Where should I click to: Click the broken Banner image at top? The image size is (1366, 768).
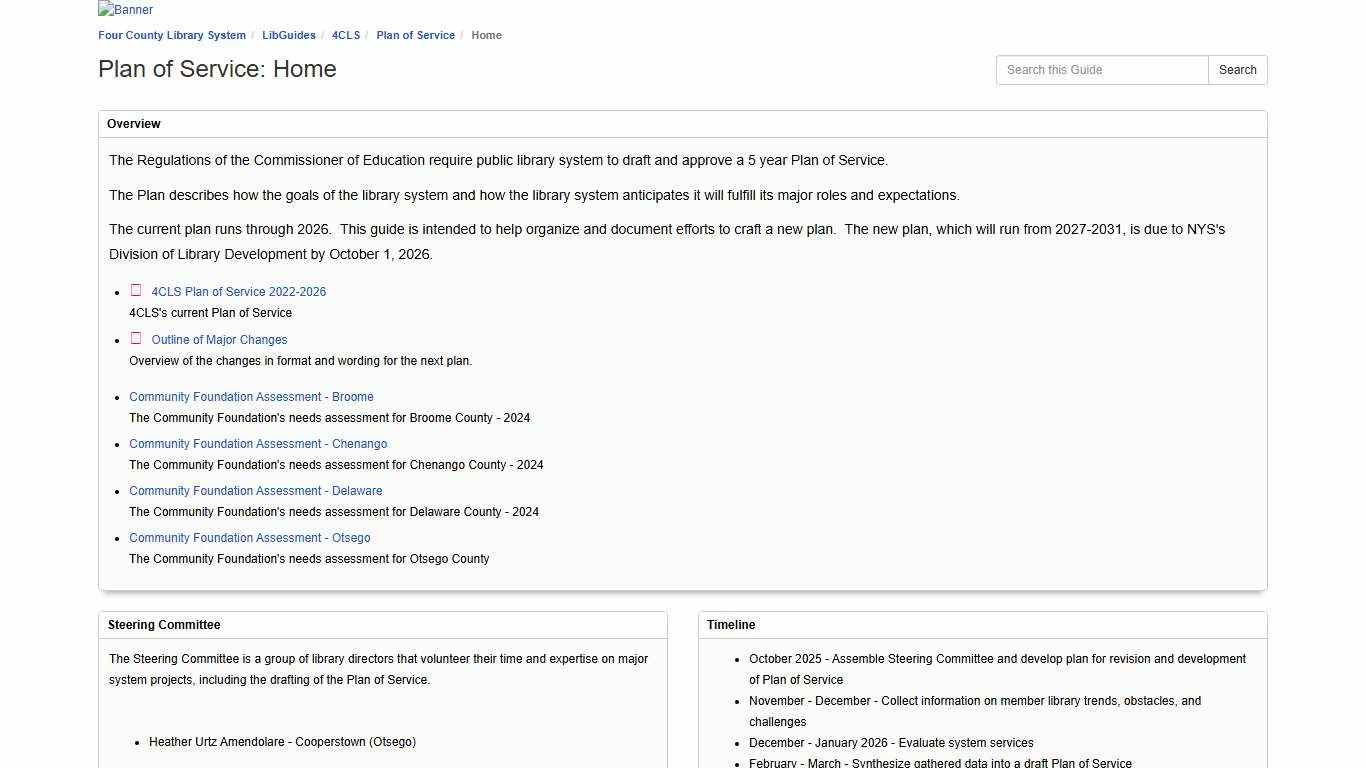point(124,9)
